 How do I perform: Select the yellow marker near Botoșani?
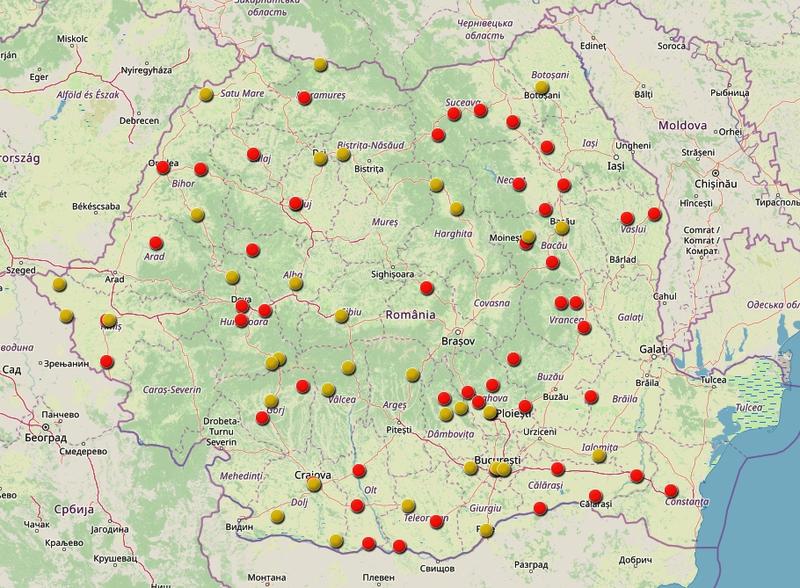pos(541,88)
